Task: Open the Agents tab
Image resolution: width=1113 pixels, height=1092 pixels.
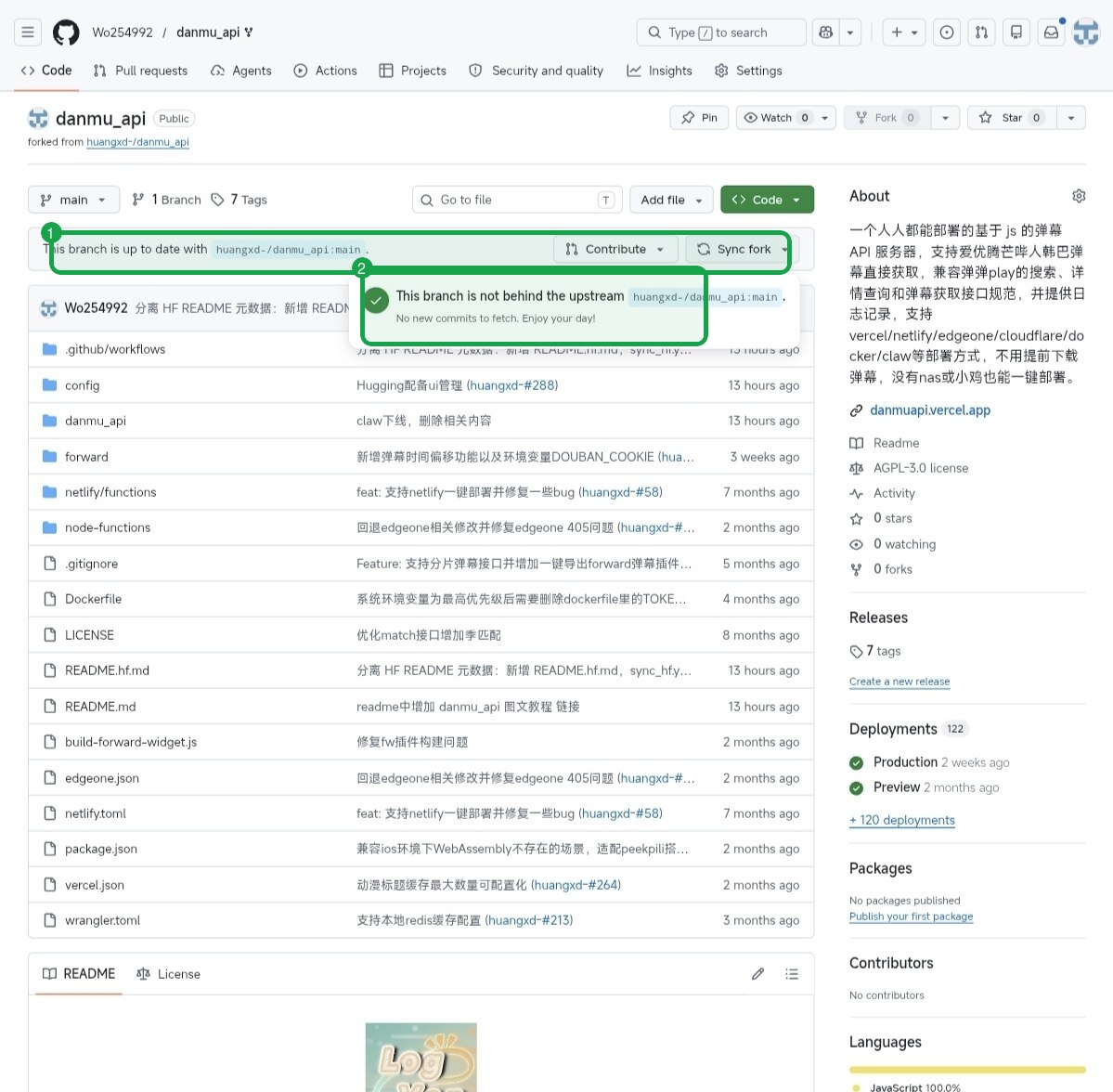Action: (241, 71)
